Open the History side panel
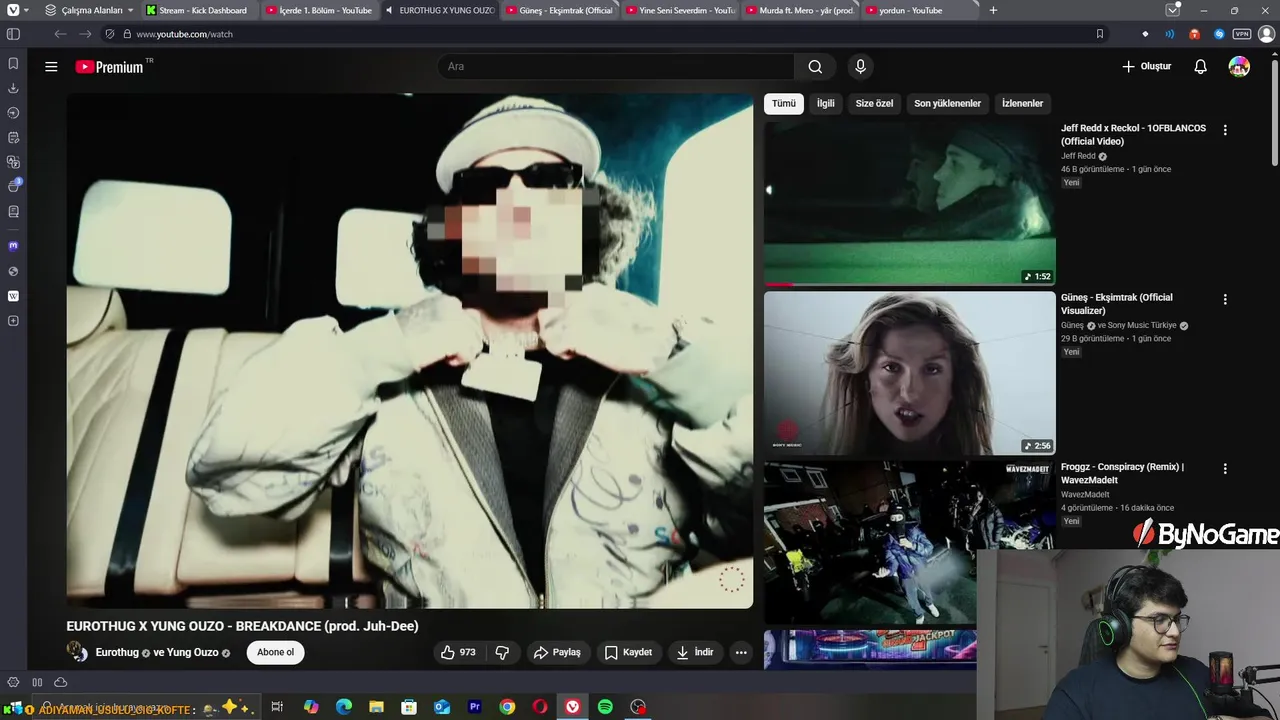Screen dimensions: 1280x720 tap(13, 113)
